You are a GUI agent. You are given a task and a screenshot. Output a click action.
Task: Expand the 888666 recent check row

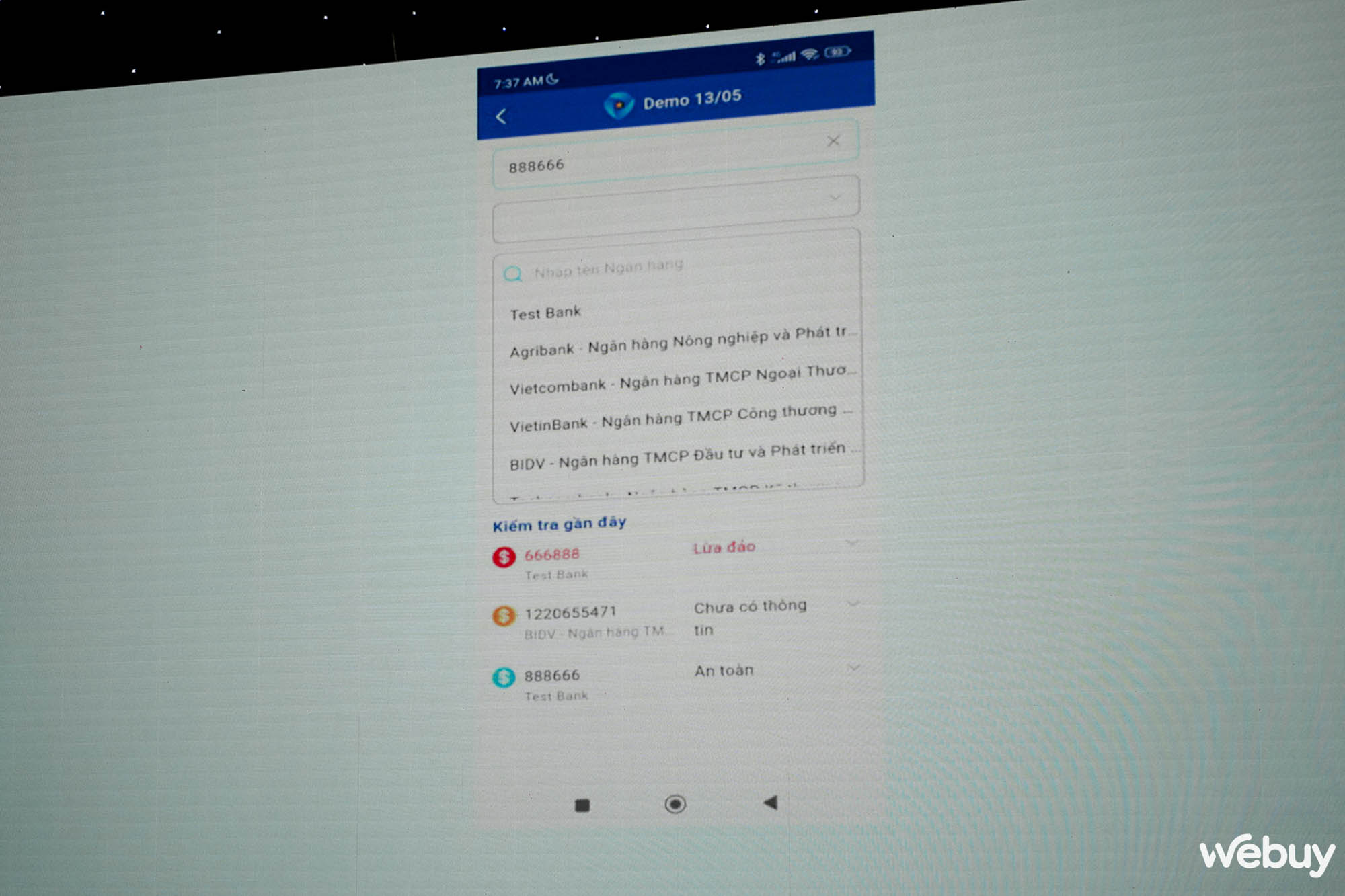point(853,667)
